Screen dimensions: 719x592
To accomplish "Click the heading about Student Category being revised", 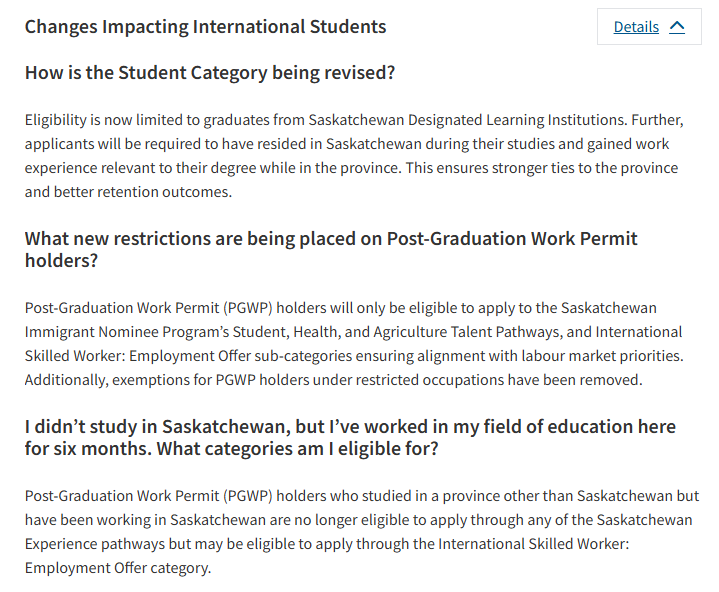I will click(210, 73).
